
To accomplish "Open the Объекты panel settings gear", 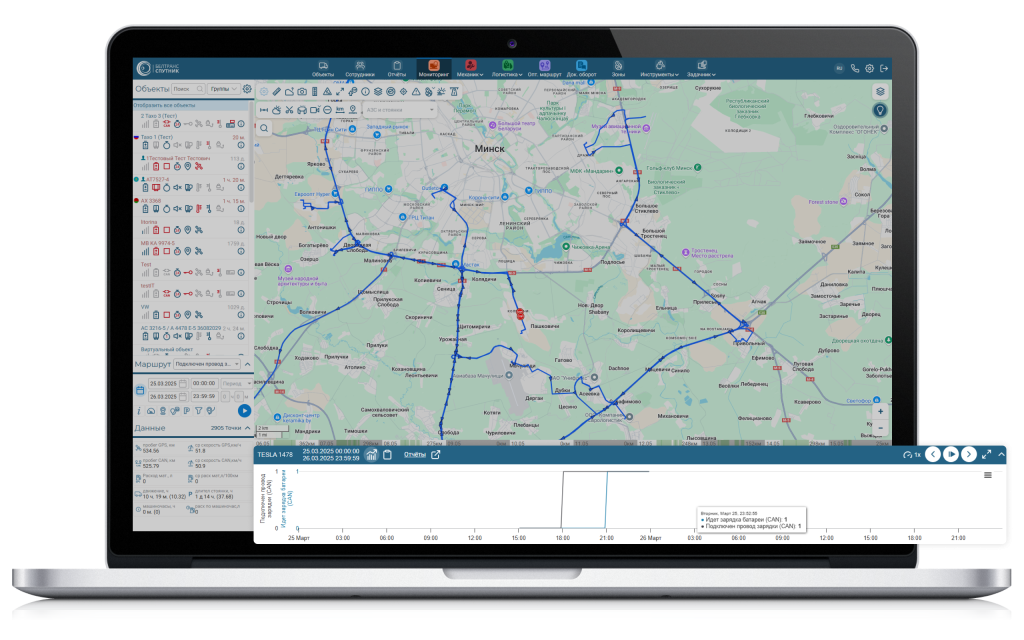I will click(x=247, y=89).
